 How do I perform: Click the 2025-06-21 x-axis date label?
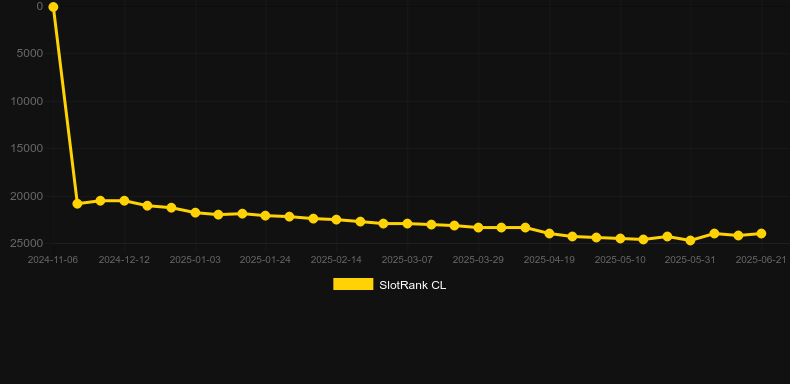761,260
